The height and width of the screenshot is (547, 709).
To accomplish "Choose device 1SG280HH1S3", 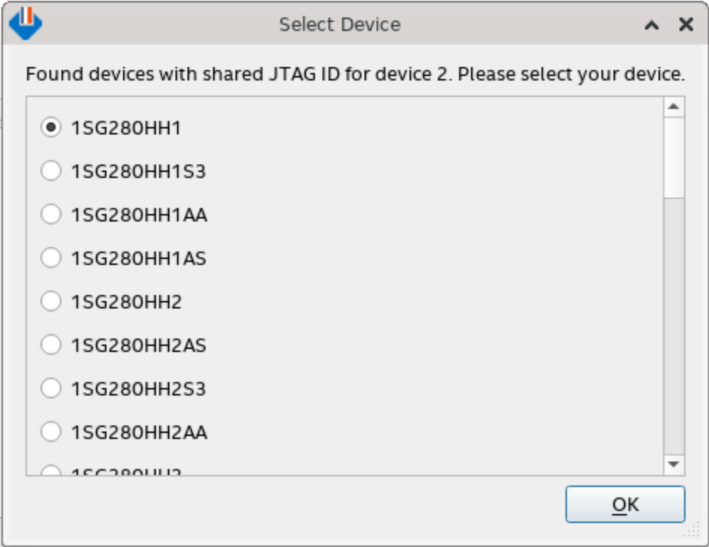I will pos(50,171).
